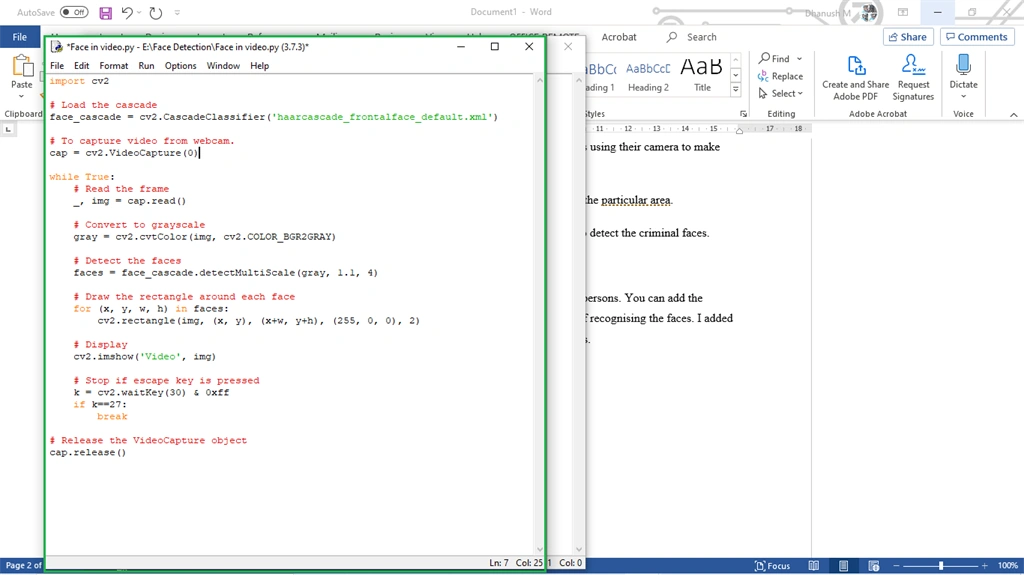Image resolution: width=1024 pixels, height=575 pixels.
Task: Click zoom in plus button
Action: pos(985,566)
